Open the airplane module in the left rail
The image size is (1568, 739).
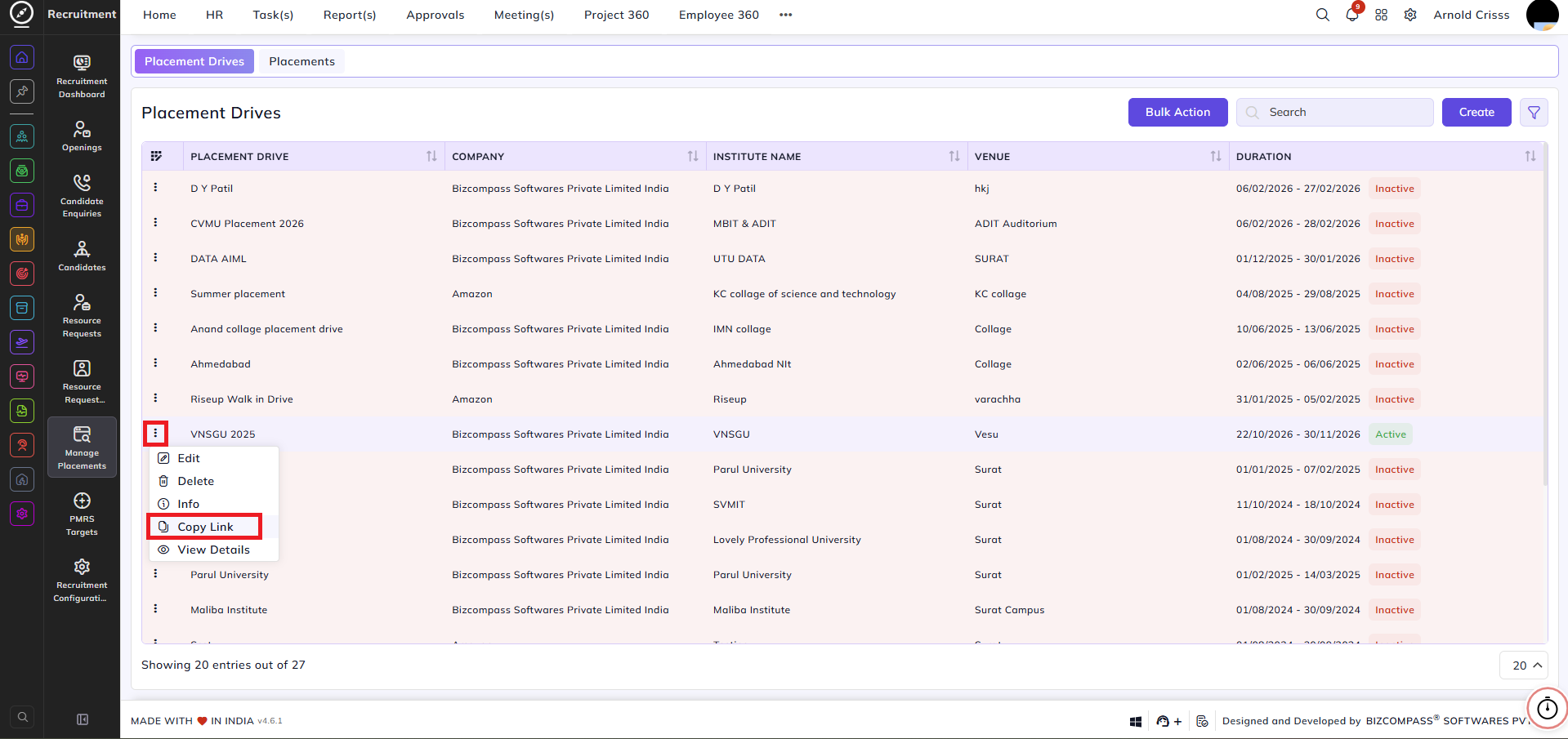pos(22,342)
